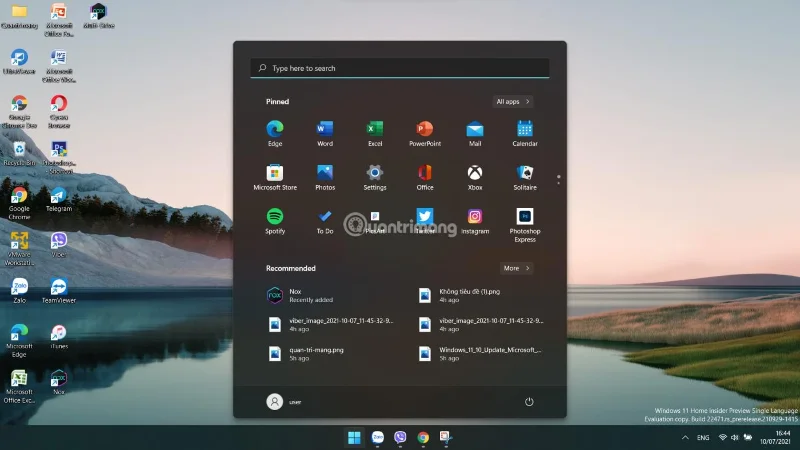The width and height of the screenshot is (800, 450).
Task: Launch the Xbox app
Action: pyautogui.click(x=474, y=177)
